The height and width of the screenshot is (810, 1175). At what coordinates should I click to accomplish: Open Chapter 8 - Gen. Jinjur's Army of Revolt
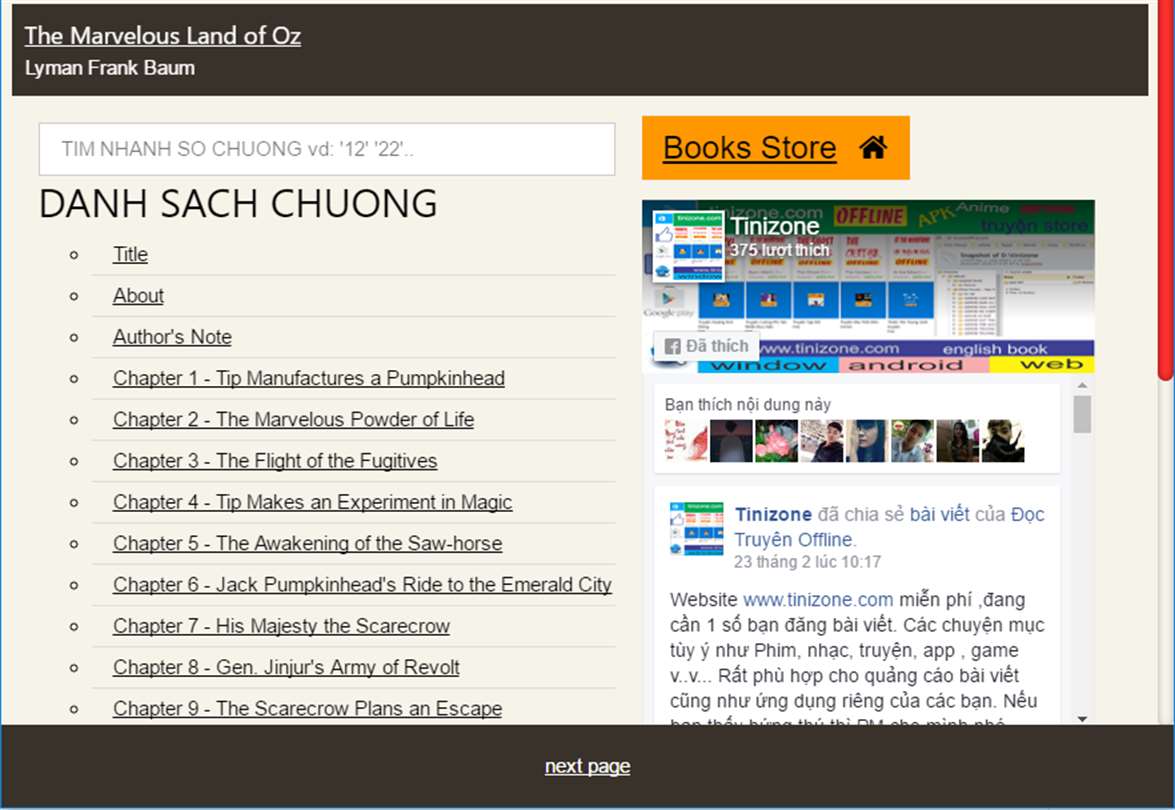pyautogui.click(x=286, y=666)
